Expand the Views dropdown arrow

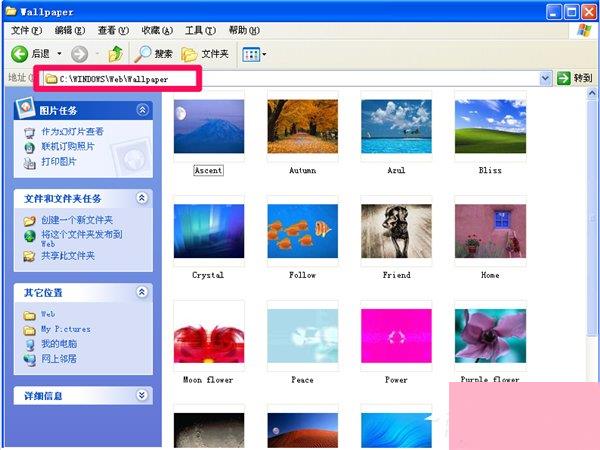tap(264, 54)
